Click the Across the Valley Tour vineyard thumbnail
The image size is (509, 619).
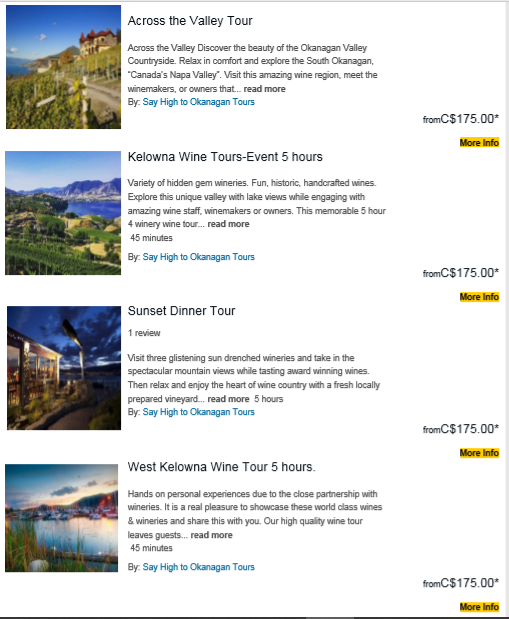pos(63,67)
